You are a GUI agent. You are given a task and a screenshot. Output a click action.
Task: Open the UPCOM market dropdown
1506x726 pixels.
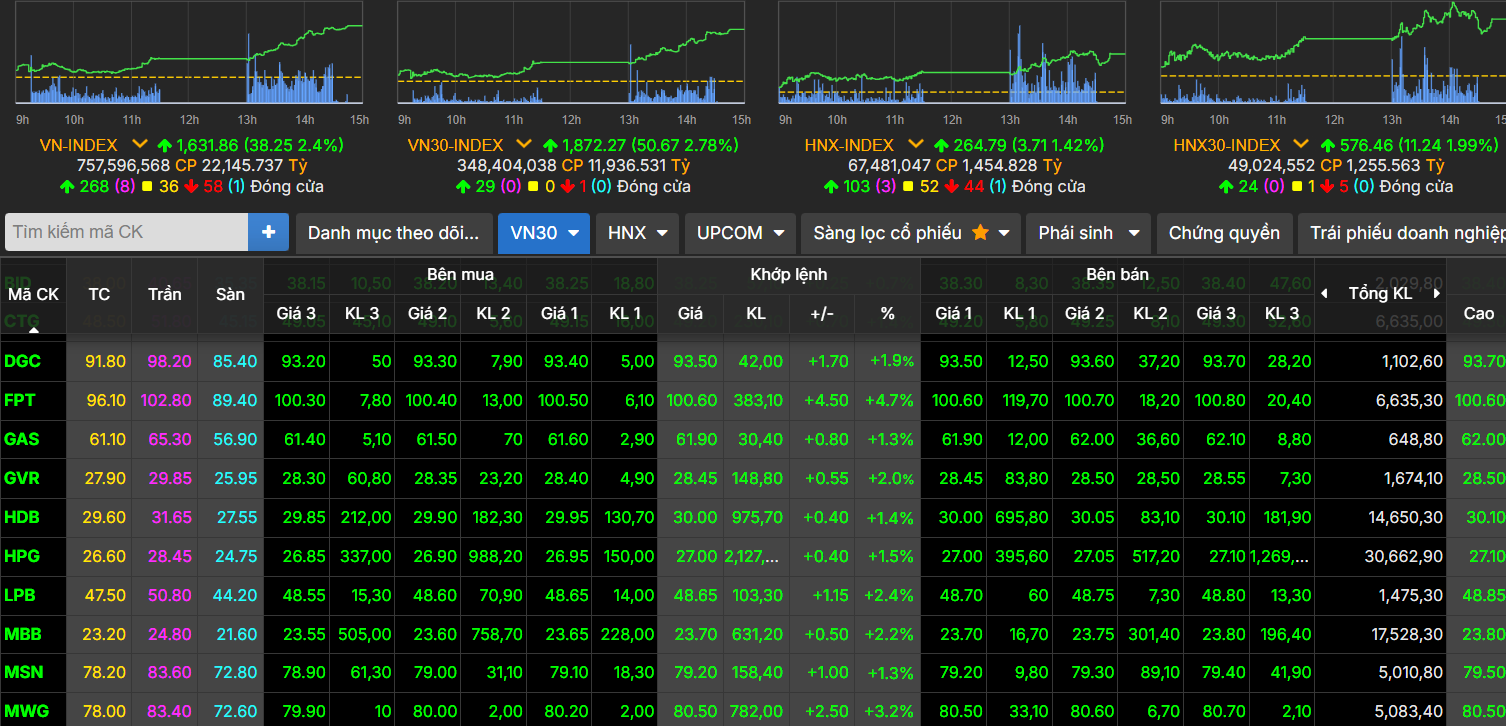[740, 233]
